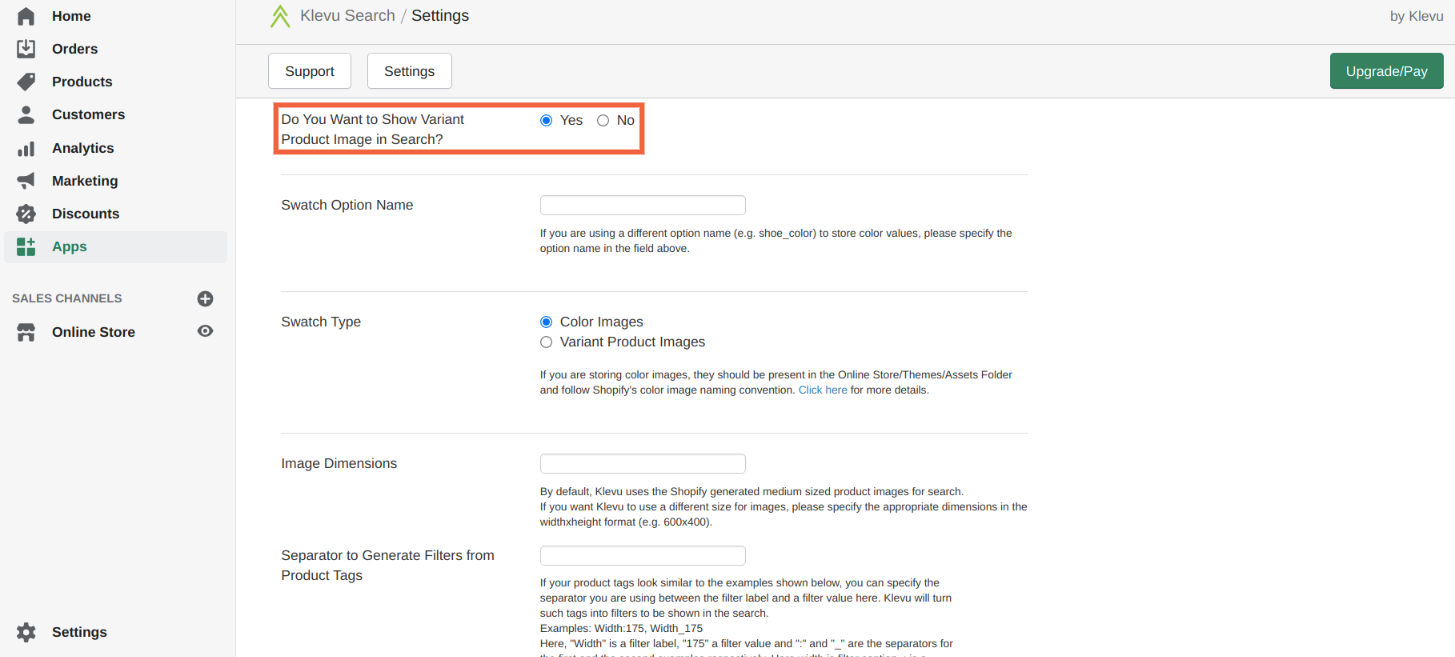The image size is (1455, 657).
Task: Click the Online Store storefront icon
Action: click(26, 332)
